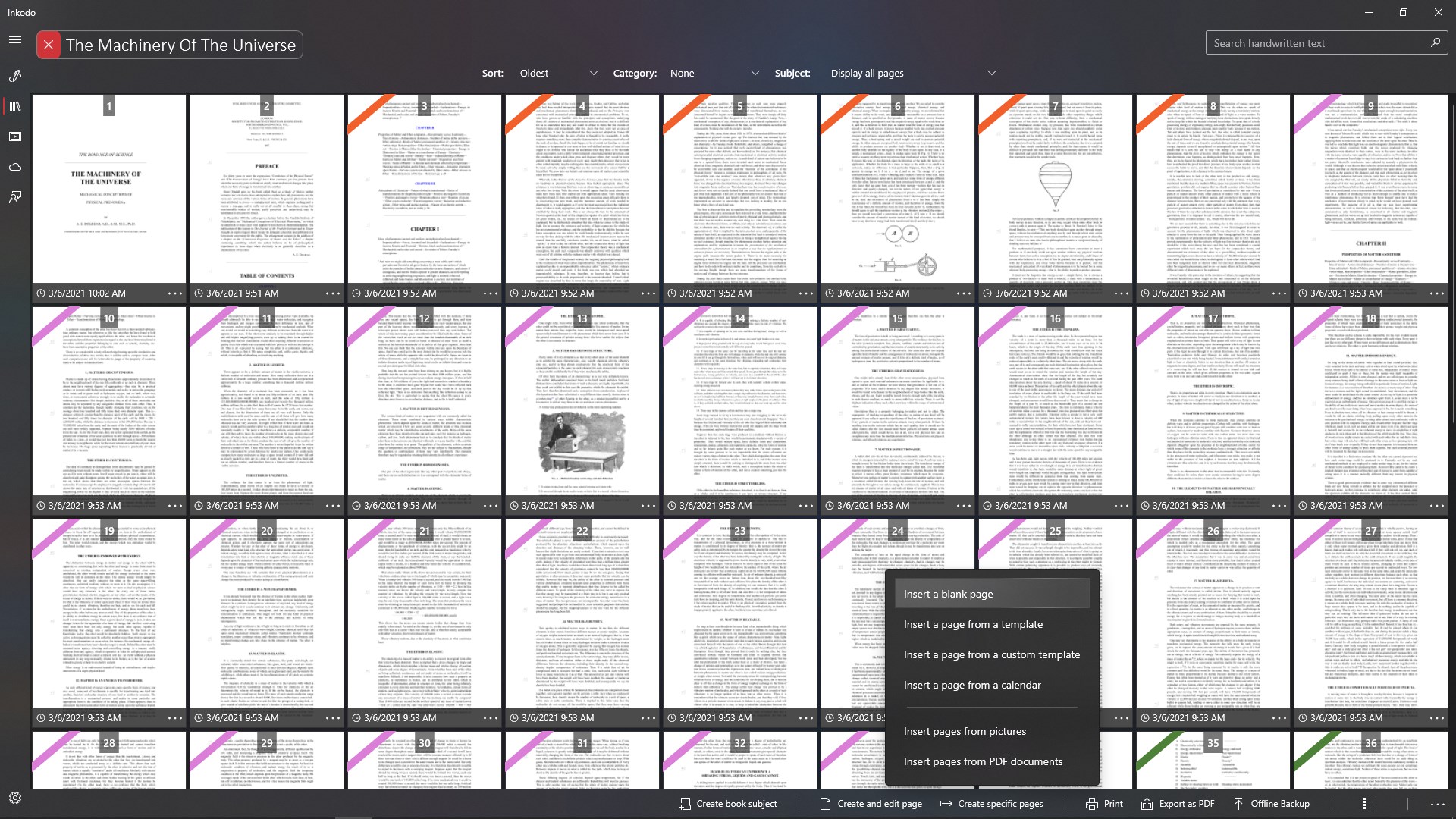This screenshot has width=1456, height=819.
Task: Open more options for page 22
Action: pos(648,718)
